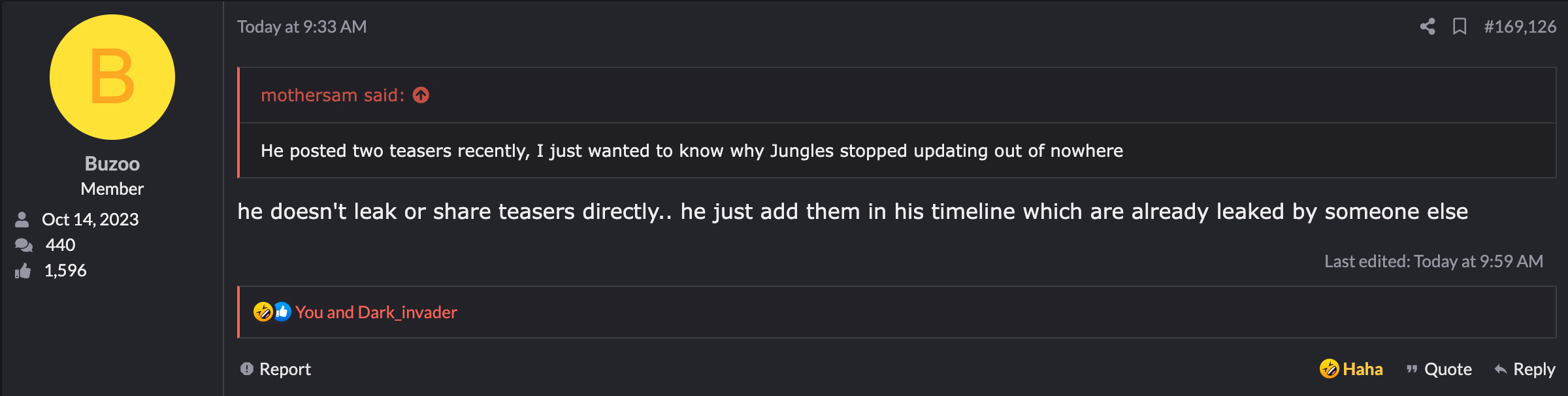Click the message count icon beside 440
Screen dimensions: 1568x396
(x=24, y=245)
